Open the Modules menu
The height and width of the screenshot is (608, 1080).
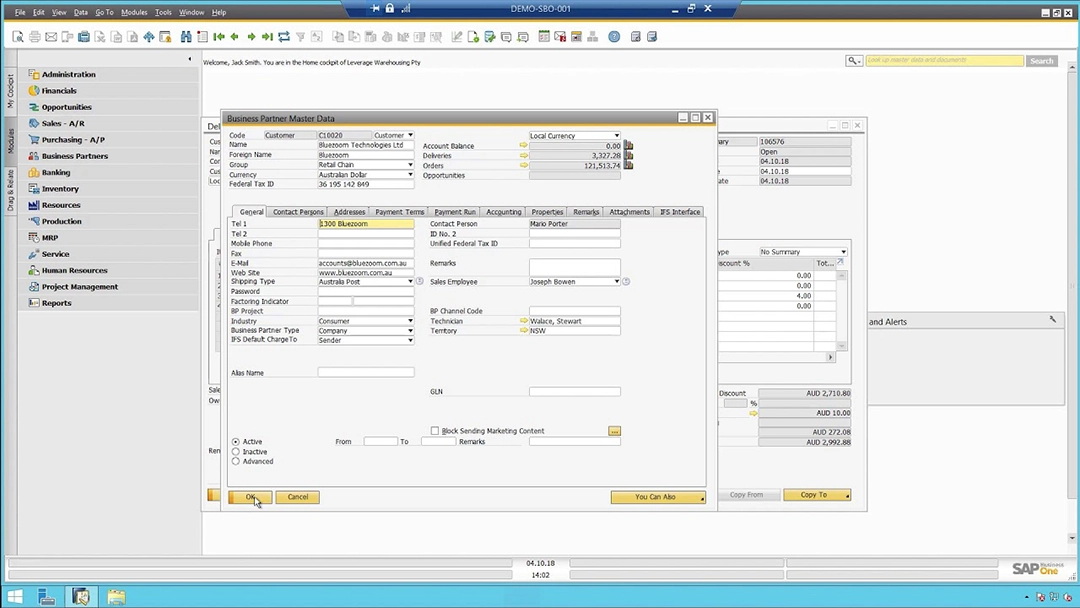pyautogui.click(x=134, y=12)
